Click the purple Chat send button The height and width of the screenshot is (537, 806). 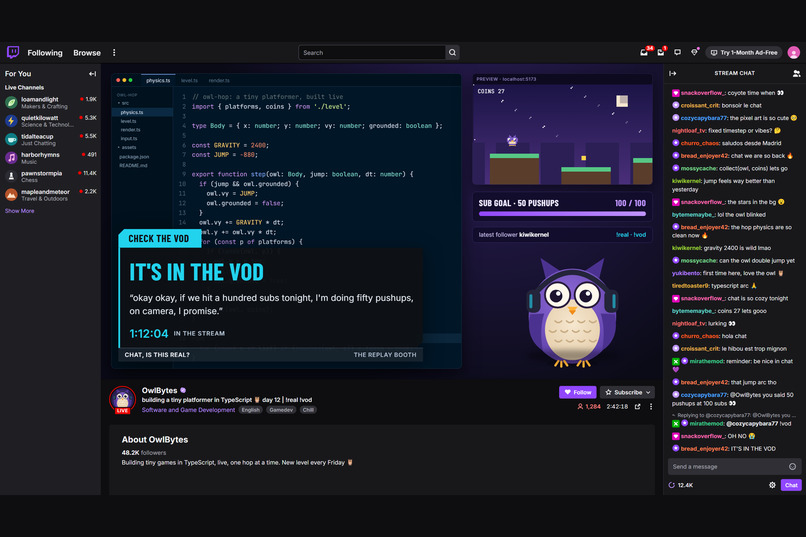(791, 485)
